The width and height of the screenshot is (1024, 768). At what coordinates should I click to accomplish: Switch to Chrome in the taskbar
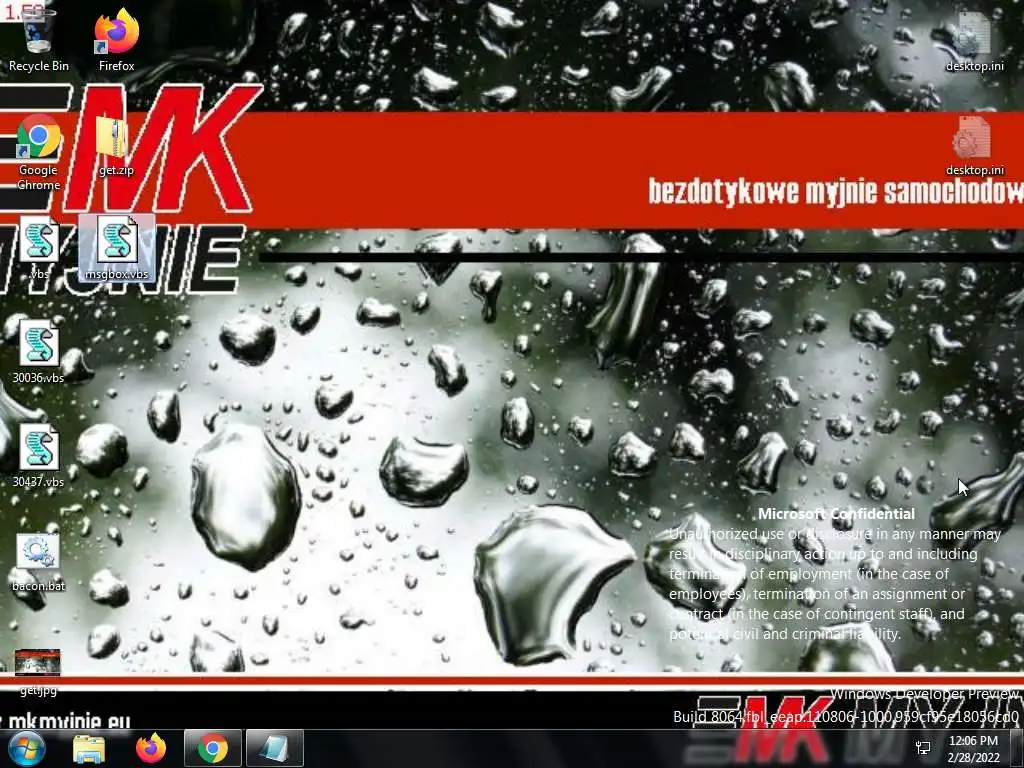point(213,749)
